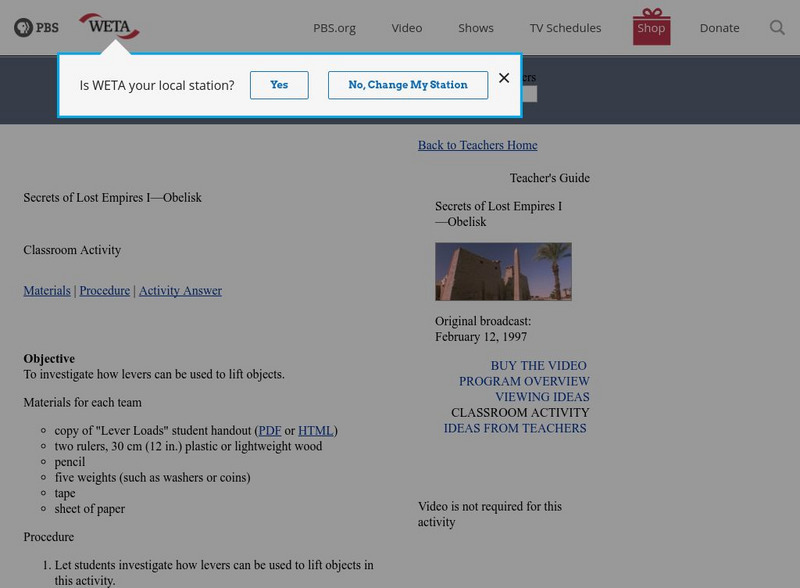Click the 'pencil' list item

pyautogui.click(x=70, y=462)
